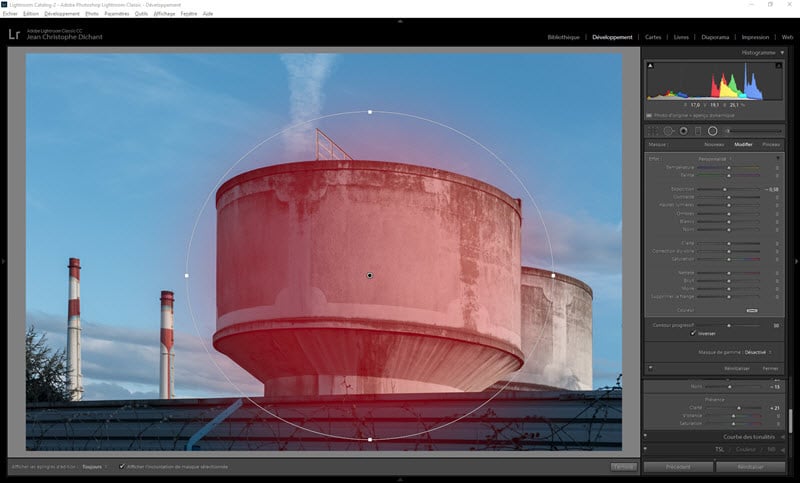Select the Red Eye Correction tool

[683, 132]
